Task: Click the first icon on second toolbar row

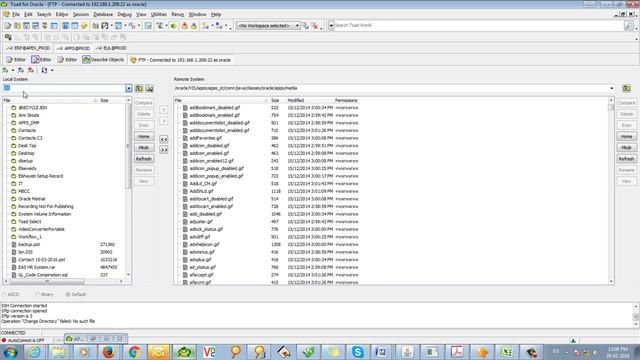Action: point(8,37)
